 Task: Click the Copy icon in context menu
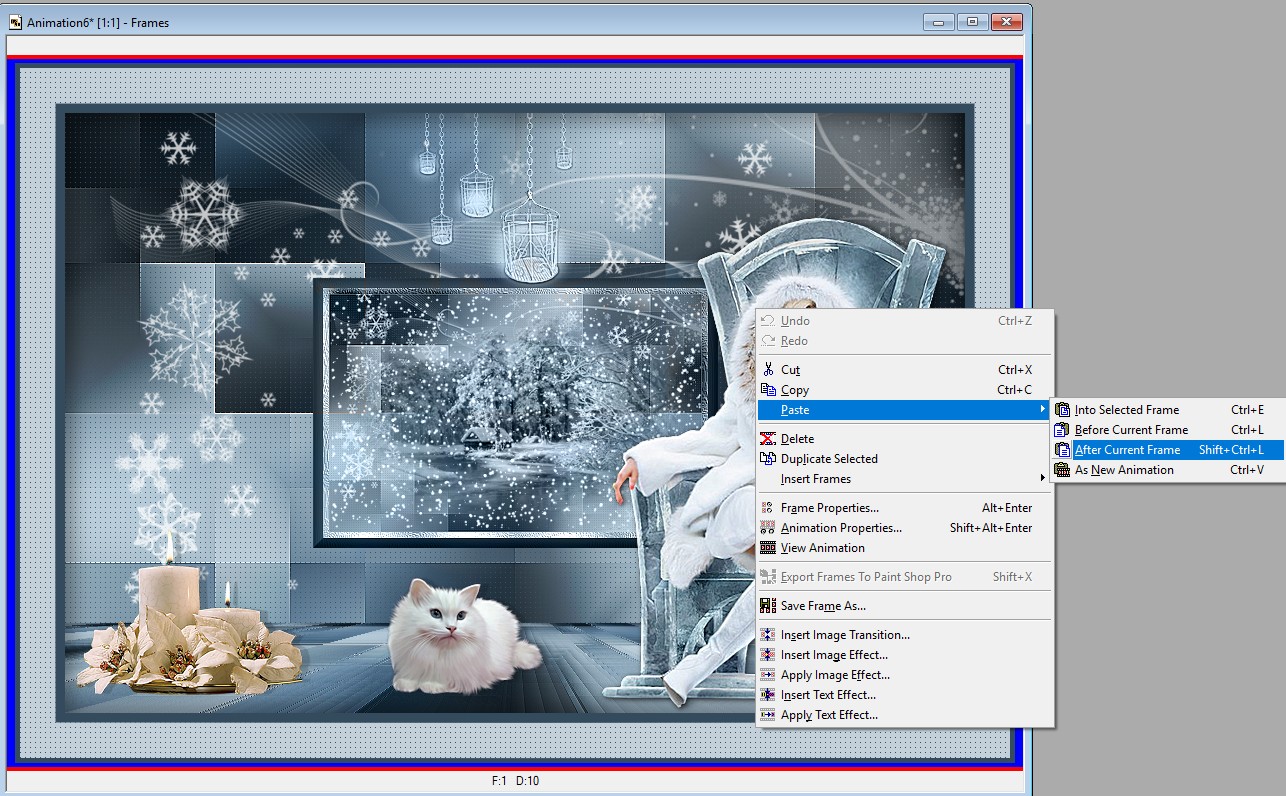pyautogui.click(x=768, y=390)
